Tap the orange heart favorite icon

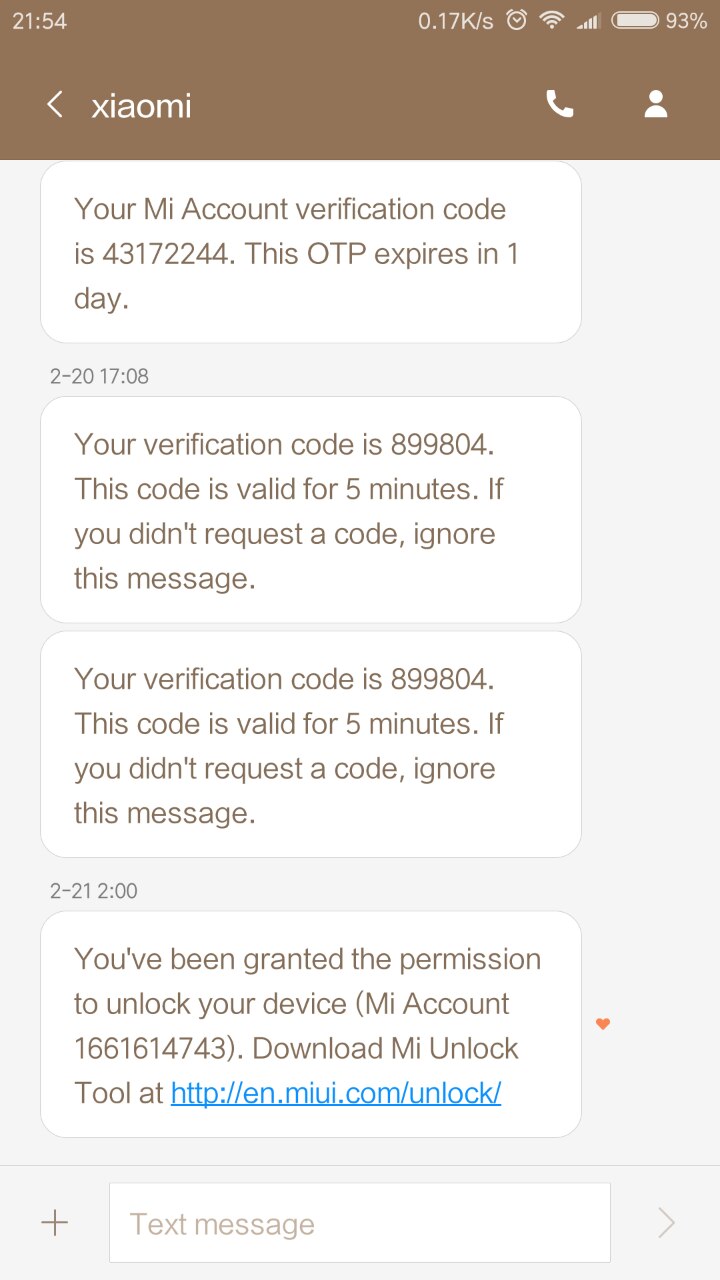[603, 1023]
